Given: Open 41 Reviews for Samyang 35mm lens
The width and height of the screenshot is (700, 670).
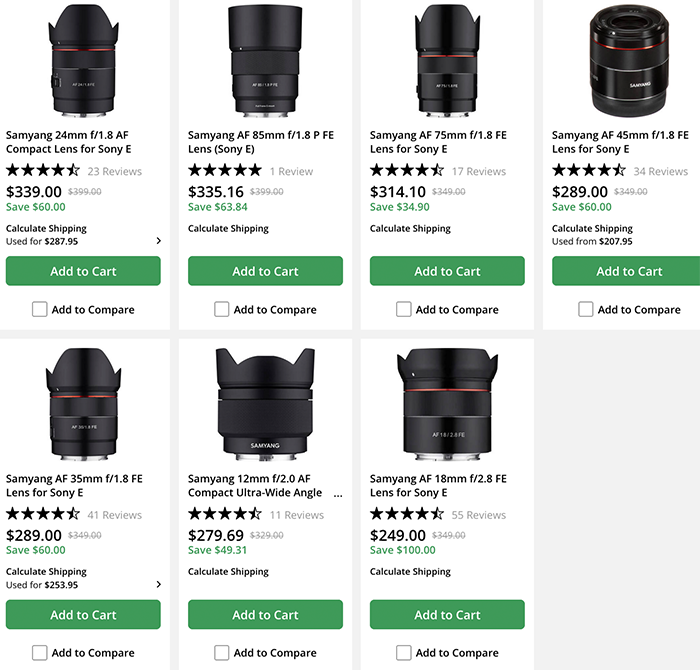Looking at the screenshot, I should coord(114,515).
